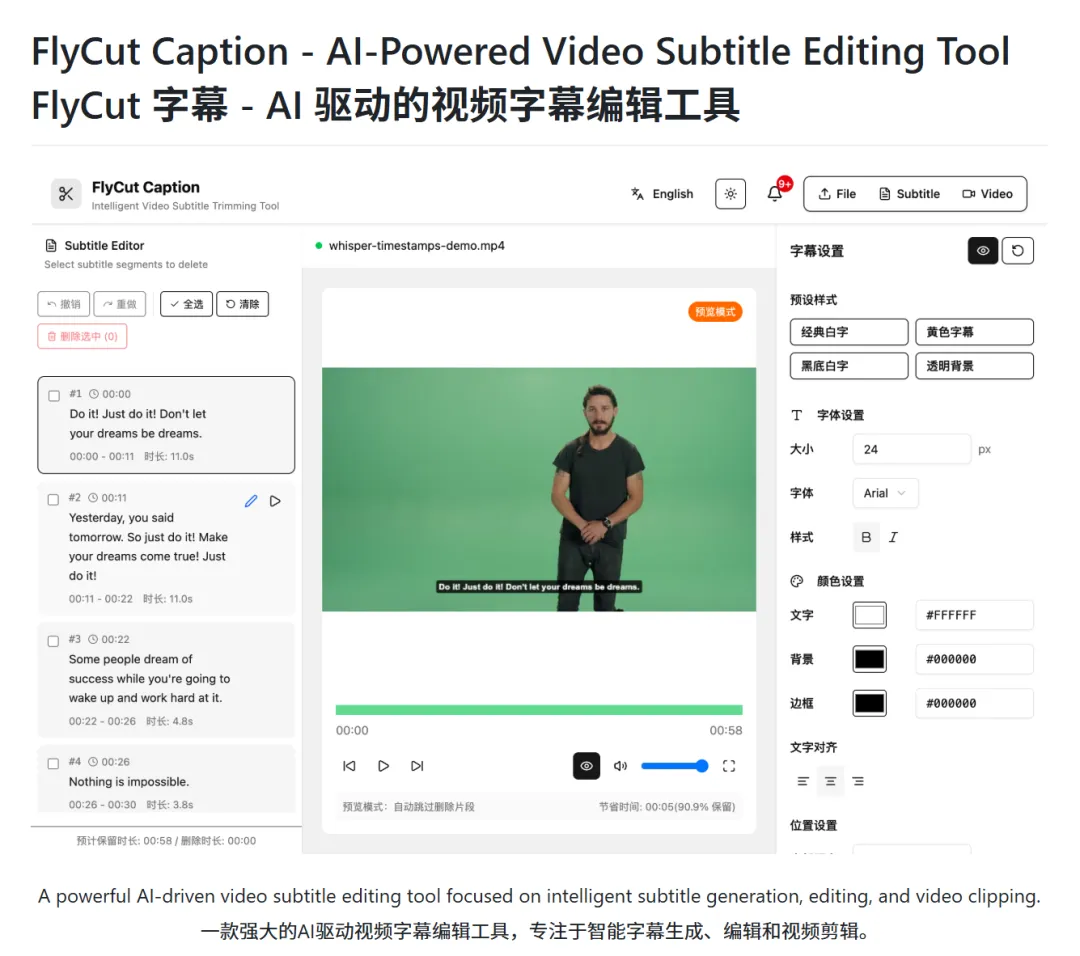Screen dimensions: 1080x956
Task: Open the black 边框 color swatch
Action: click(x=869, y=703)
